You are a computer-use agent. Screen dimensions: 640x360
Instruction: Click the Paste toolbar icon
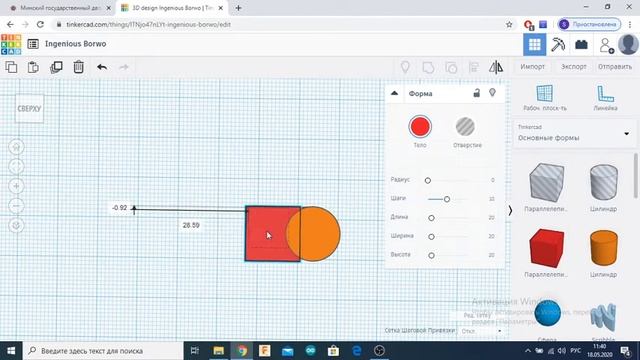point(33,67)
